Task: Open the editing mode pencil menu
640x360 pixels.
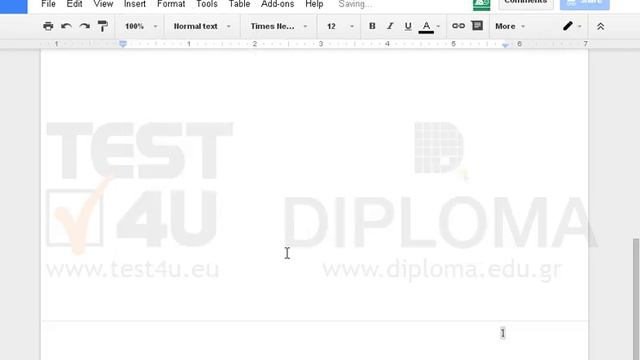Action: point(572,26)
